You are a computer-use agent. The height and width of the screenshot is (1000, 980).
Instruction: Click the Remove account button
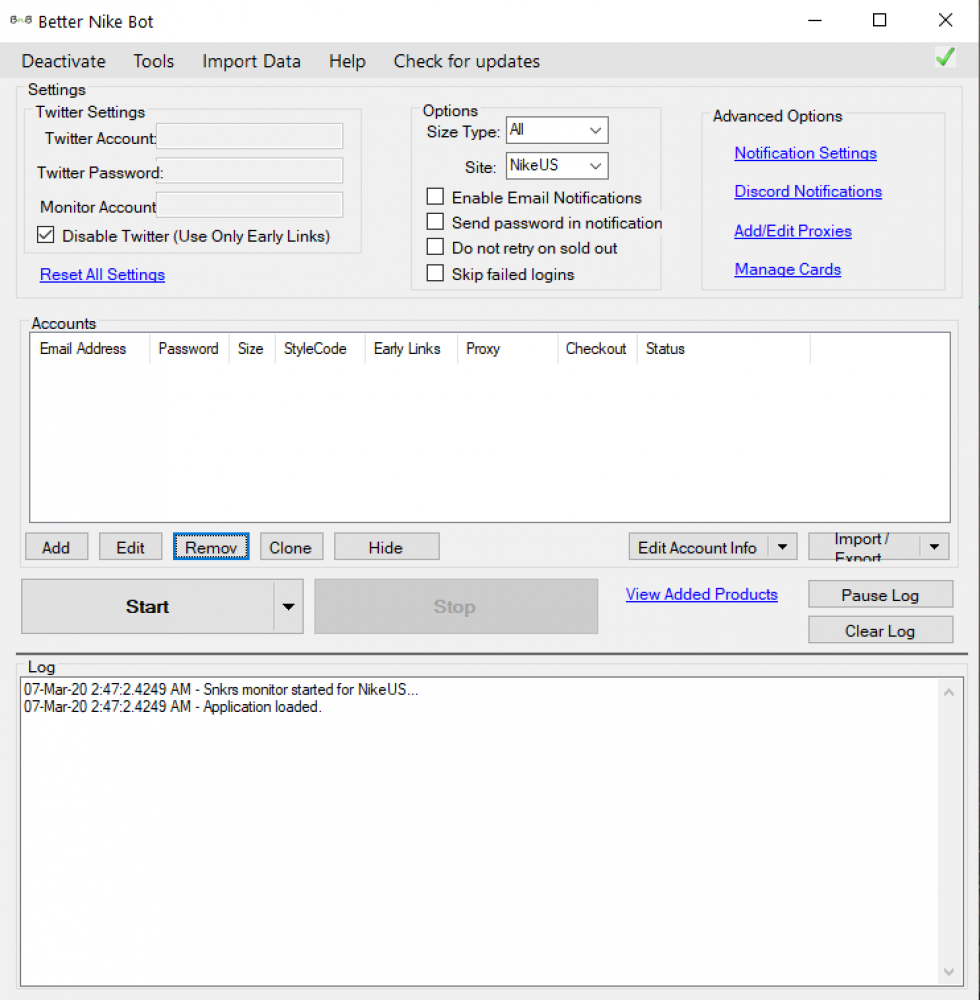211,547
